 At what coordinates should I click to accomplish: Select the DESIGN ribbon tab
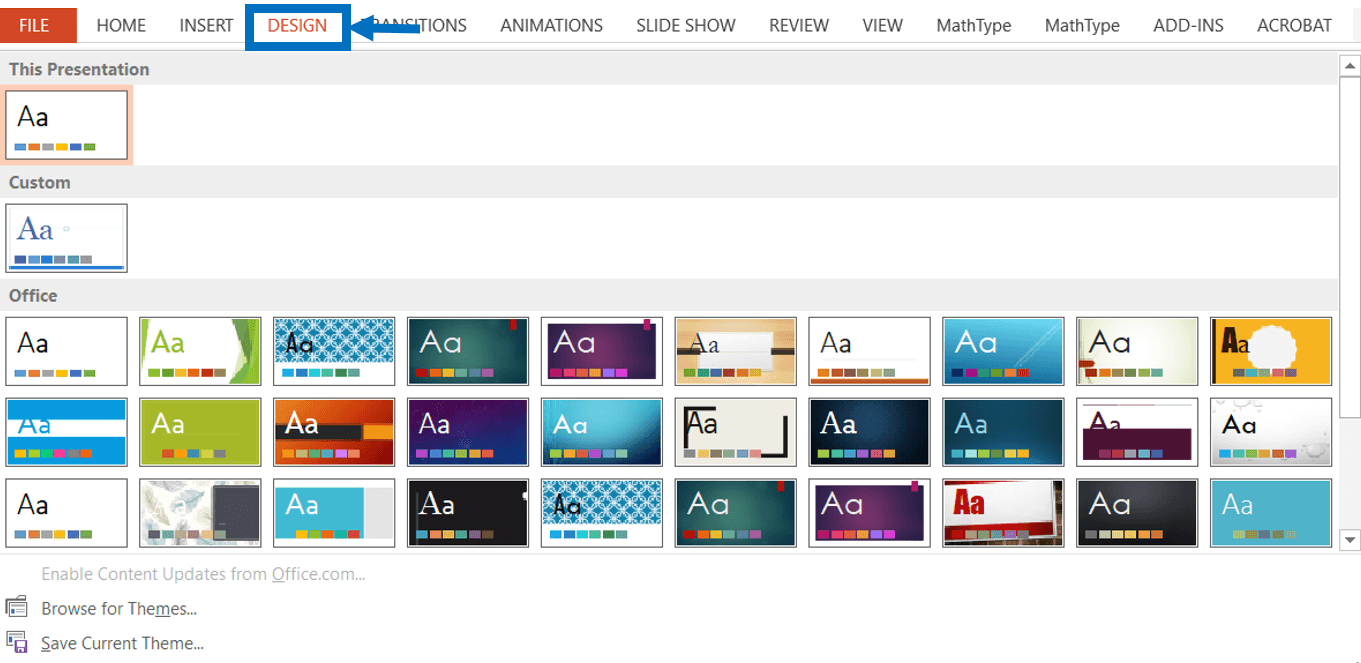297,26
